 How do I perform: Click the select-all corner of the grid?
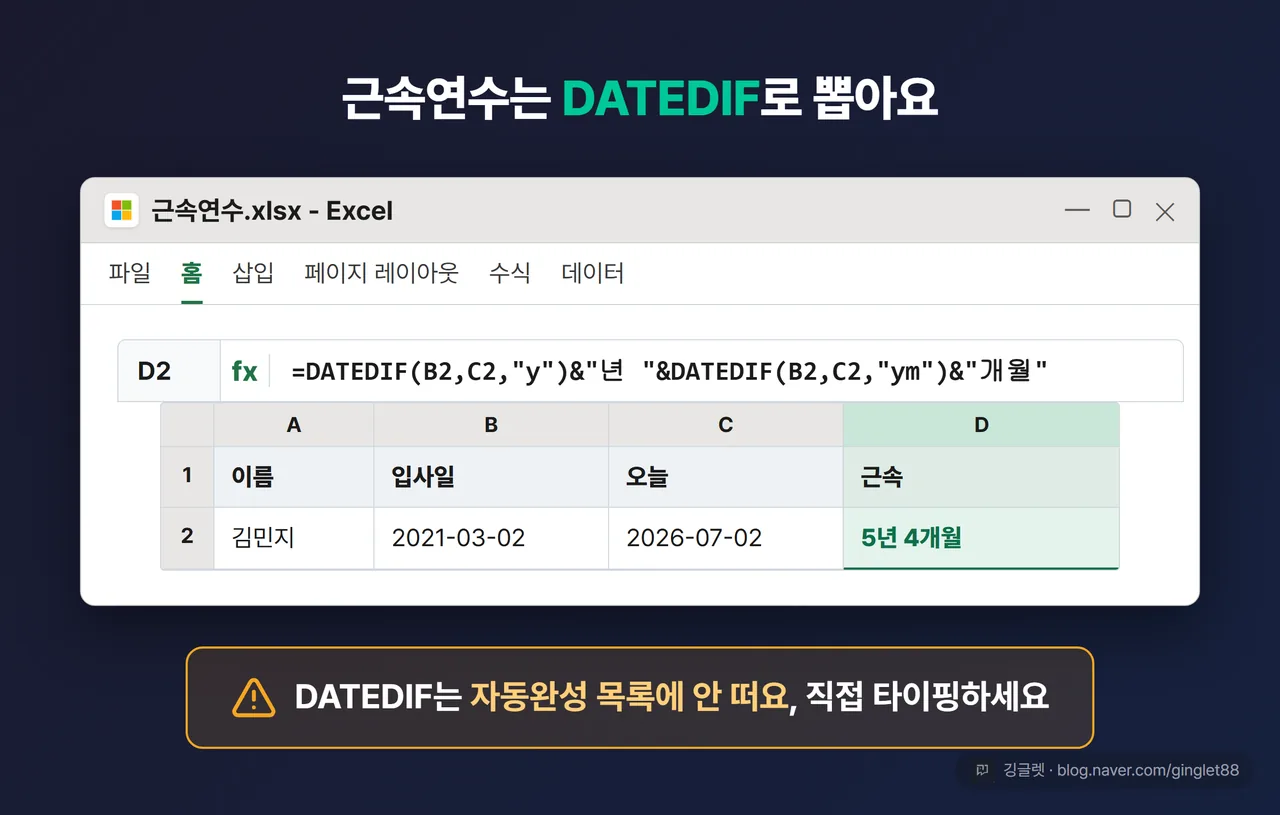point(187,425)
